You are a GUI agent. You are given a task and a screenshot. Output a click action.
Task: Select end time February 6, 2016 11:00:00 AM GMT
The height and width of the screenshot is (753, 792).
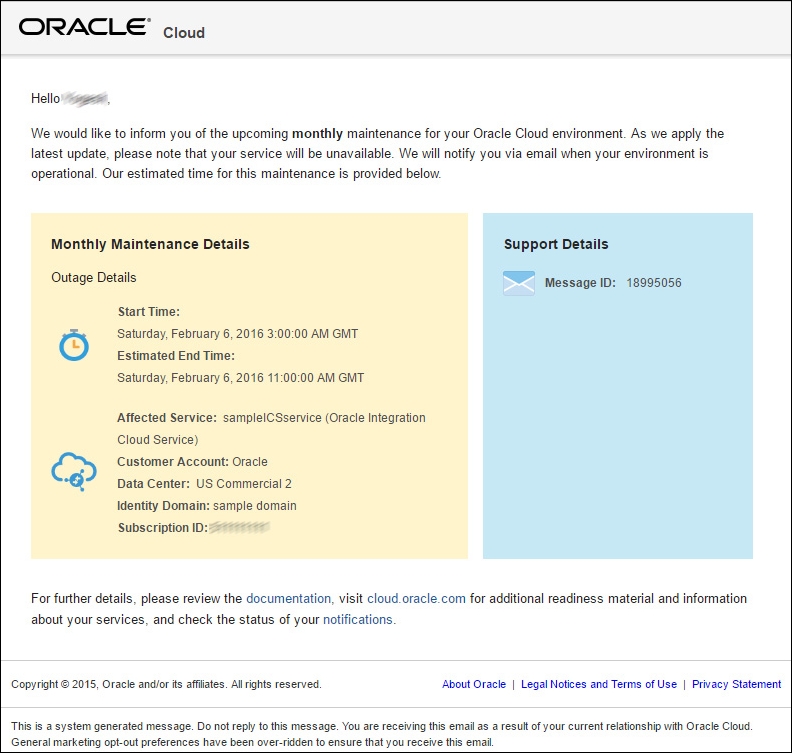point(240,378)
